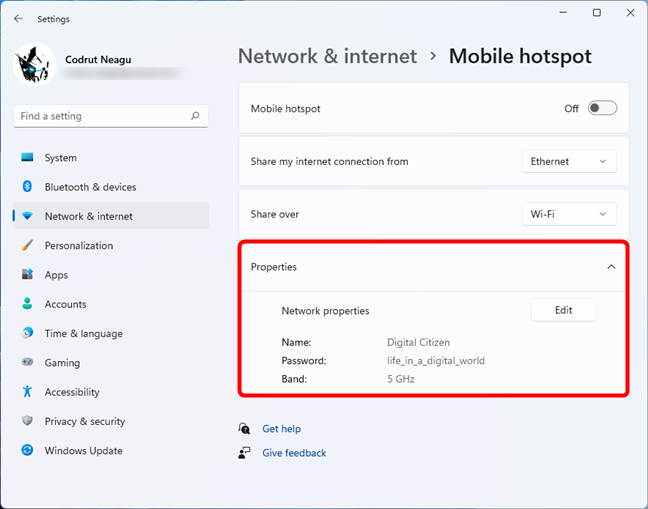Click the Windows Update sync icon

click(27, 450)
